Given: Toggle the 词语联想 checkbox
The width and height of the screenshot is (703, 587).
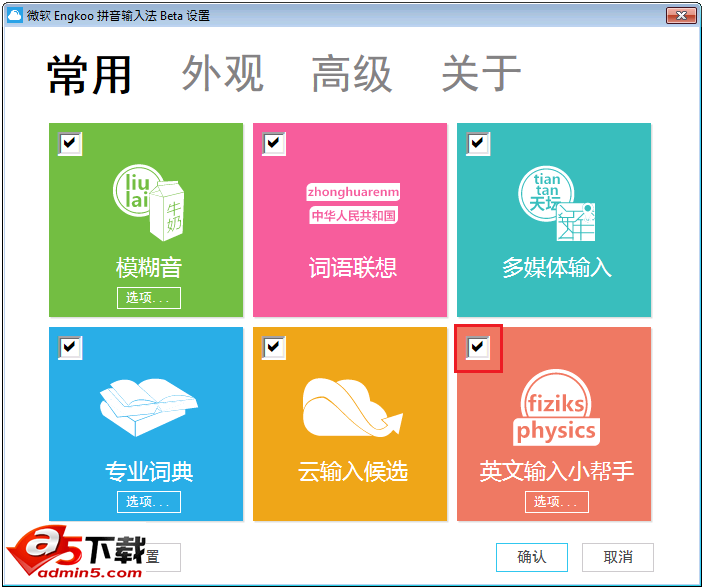Looking at the screenshot, I should click(x=274, y=144).
